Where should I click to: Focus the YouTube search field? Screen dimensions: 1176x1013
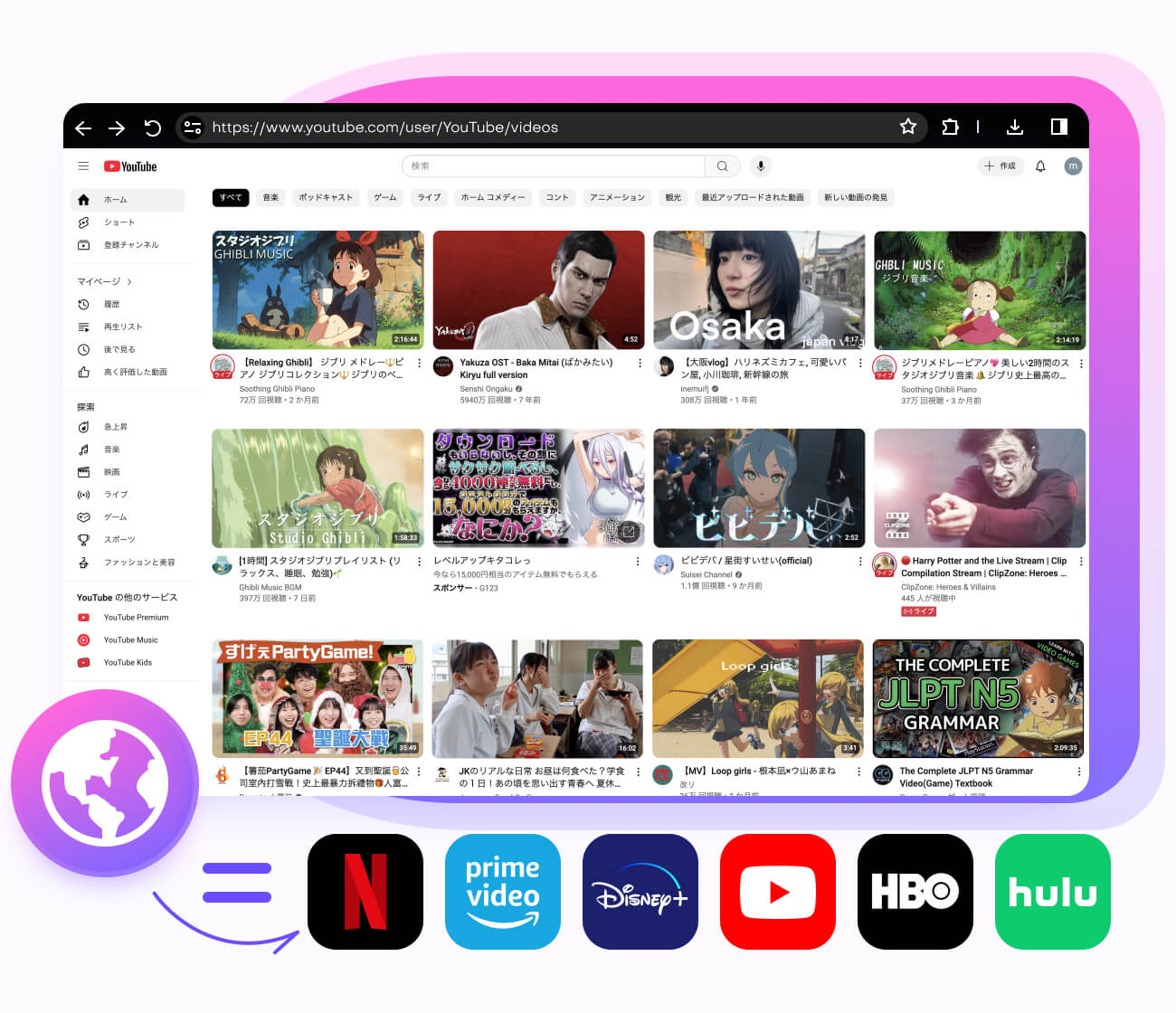[553, 166]
